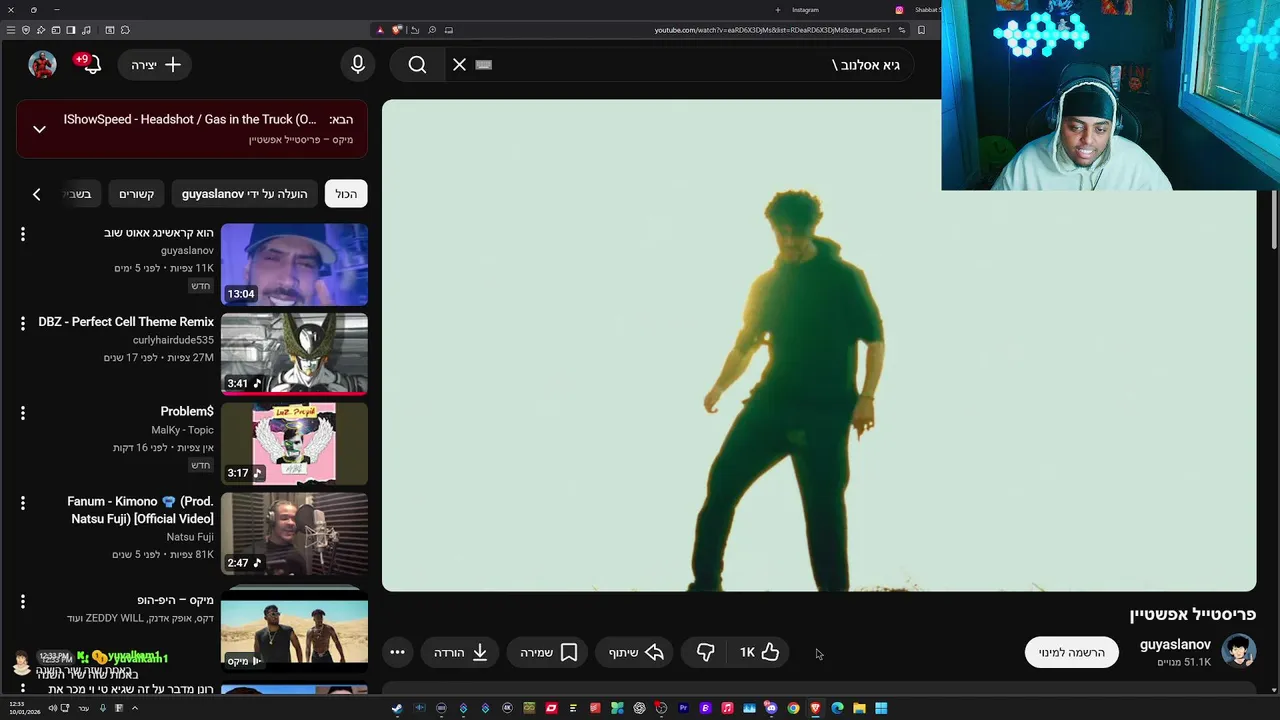Clear the search box with X
Viewport: 1280px width, 720px height.
(x=459, y=65)
